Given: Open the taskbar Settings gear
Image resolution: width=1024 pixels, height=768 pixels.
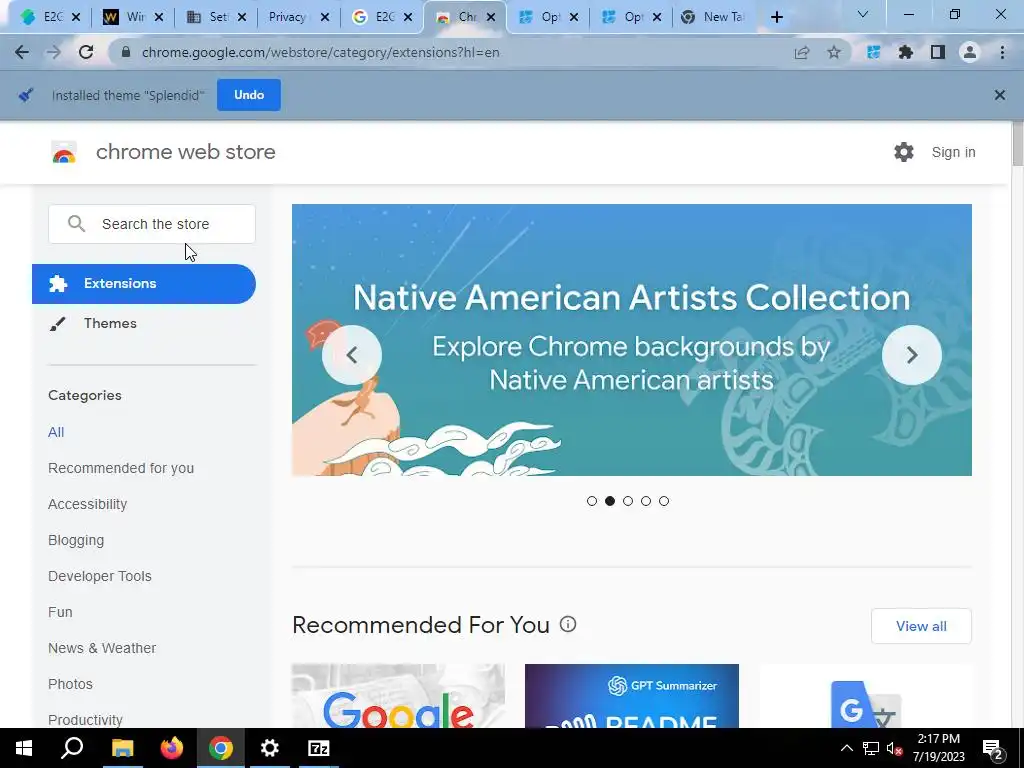Looking at the screenshot, I should click(x=269, y=748).
